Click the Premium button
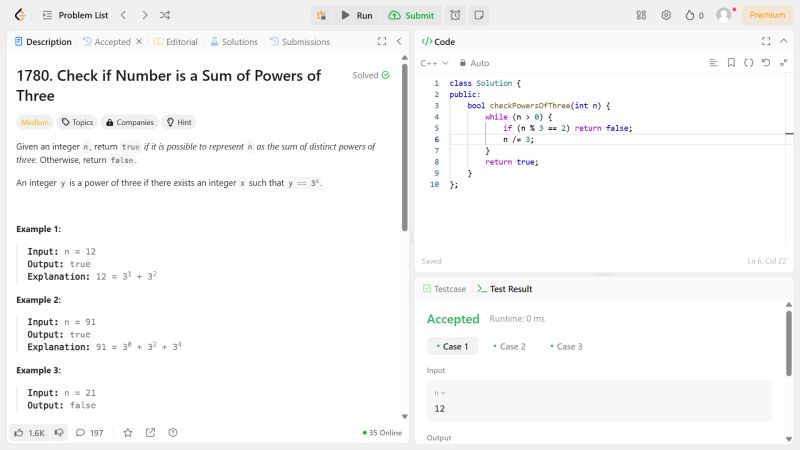Image resolution: width=800 pixels, height=450 pixels. tap(767, 15)
